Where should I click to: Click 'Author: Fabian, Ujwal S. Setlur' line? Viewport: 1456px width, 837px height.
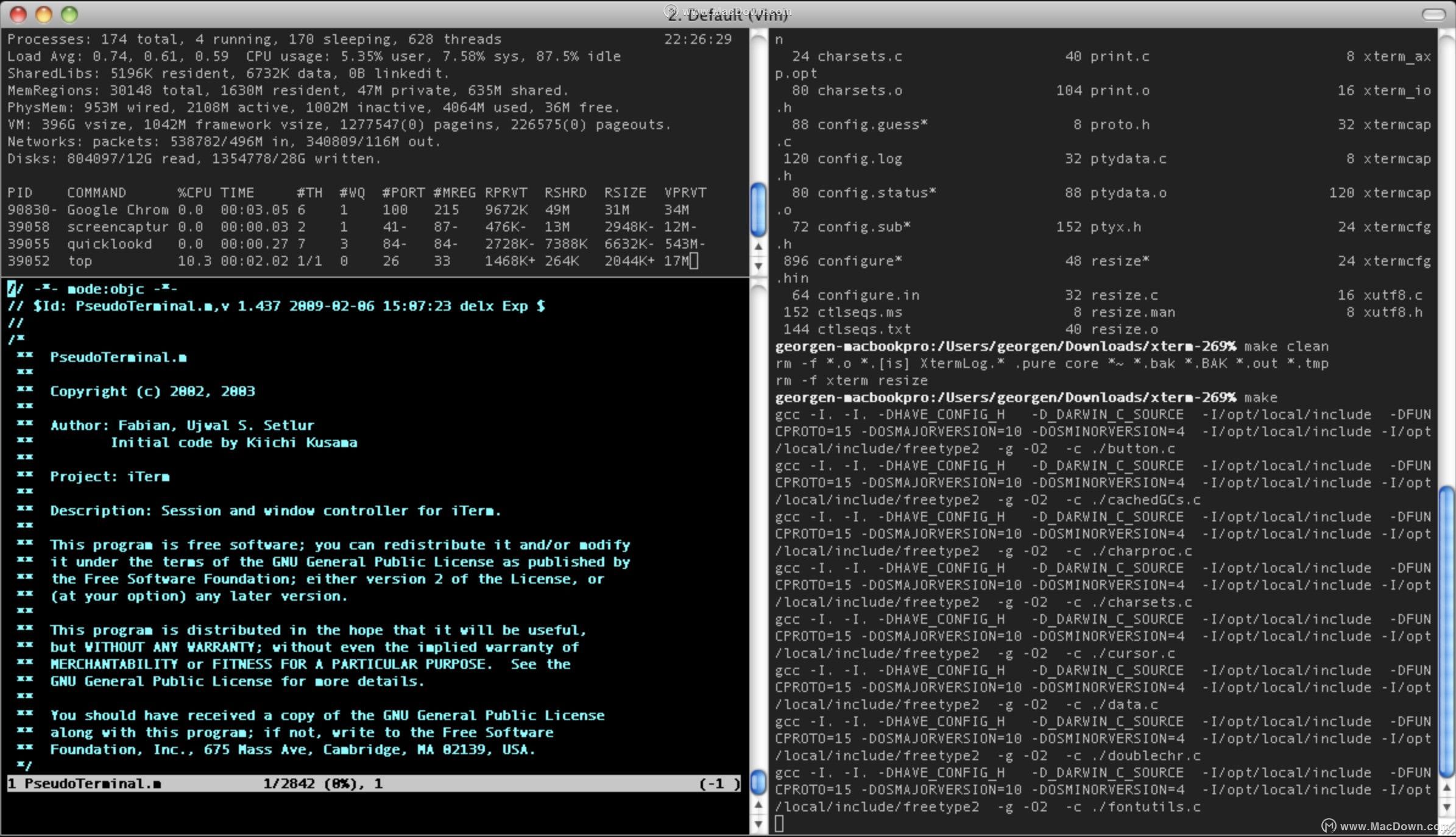pyautogui.click(x=182, y=425)
